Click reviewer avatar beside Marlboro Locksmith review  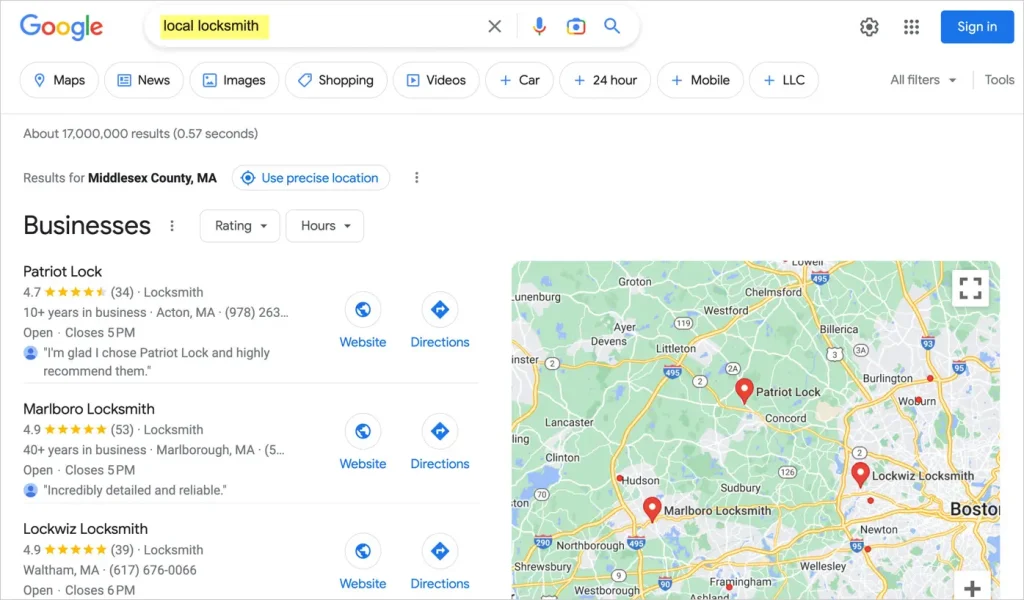[x=30, y=490]
